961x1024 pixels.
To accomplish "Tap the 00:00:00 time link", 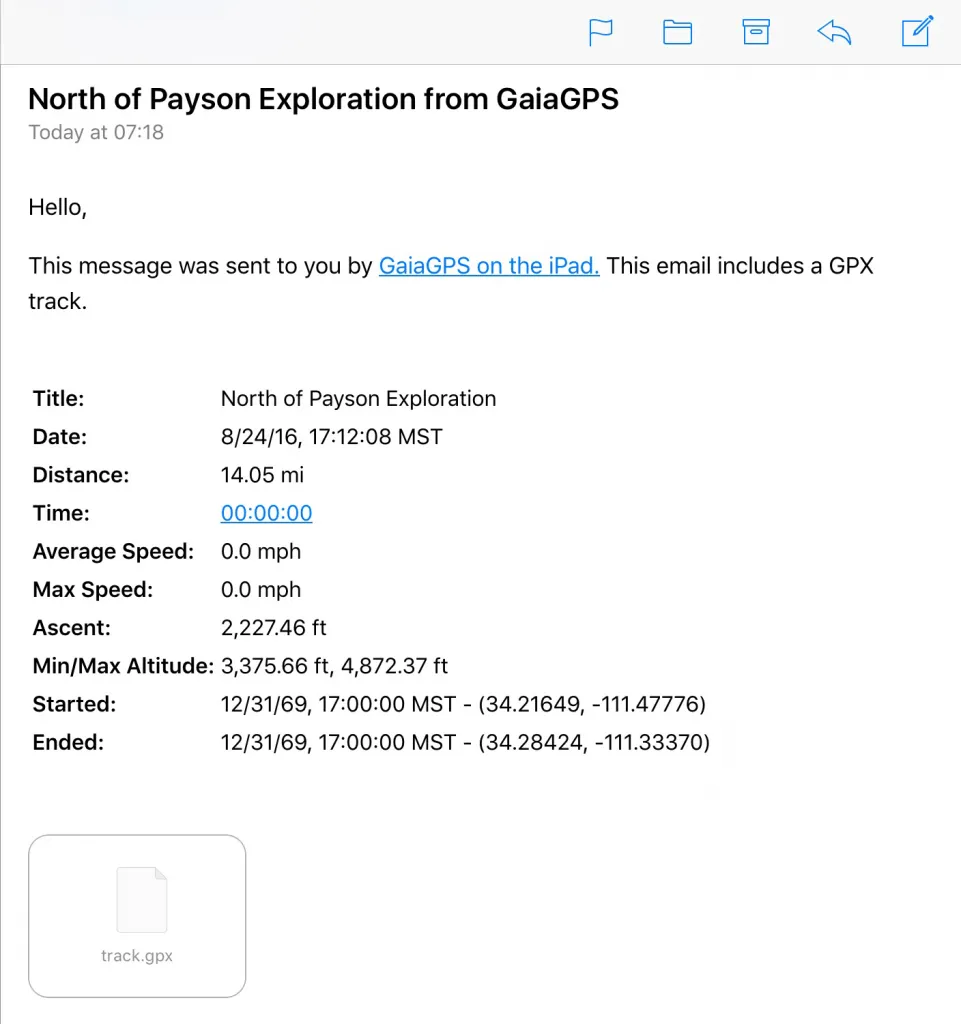I will click(x=266, y=513).
